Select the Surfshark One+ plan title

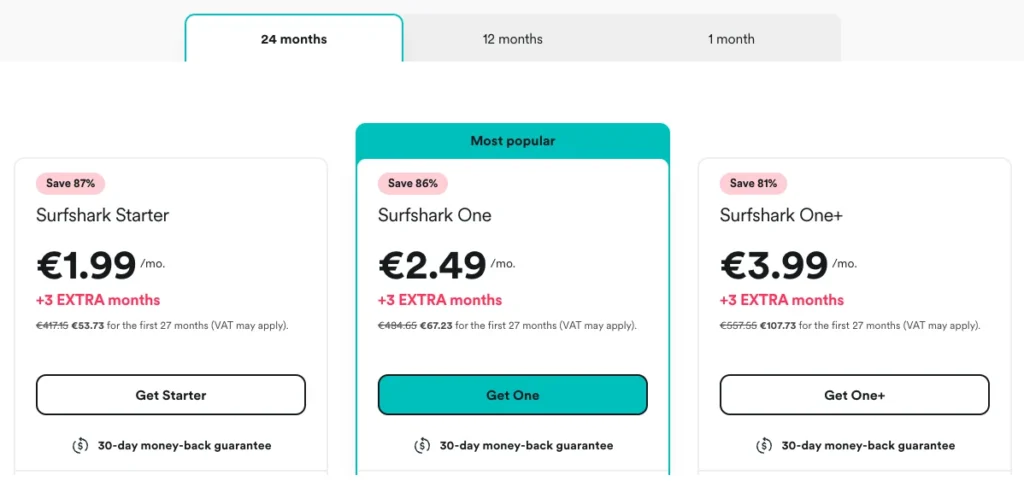[782, 215]
